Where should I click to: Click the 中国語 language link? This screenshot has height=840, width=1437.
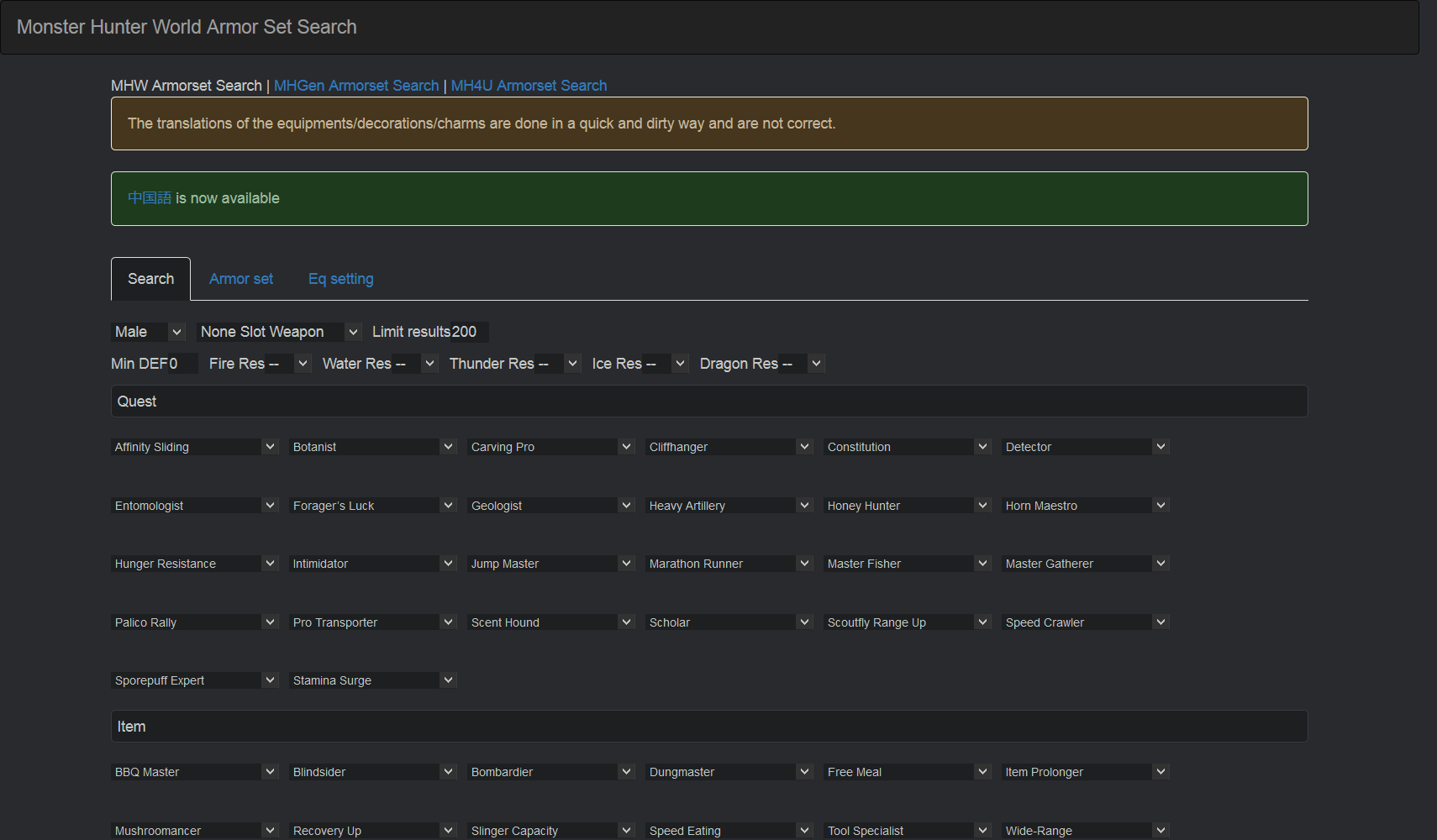(150, 198)
